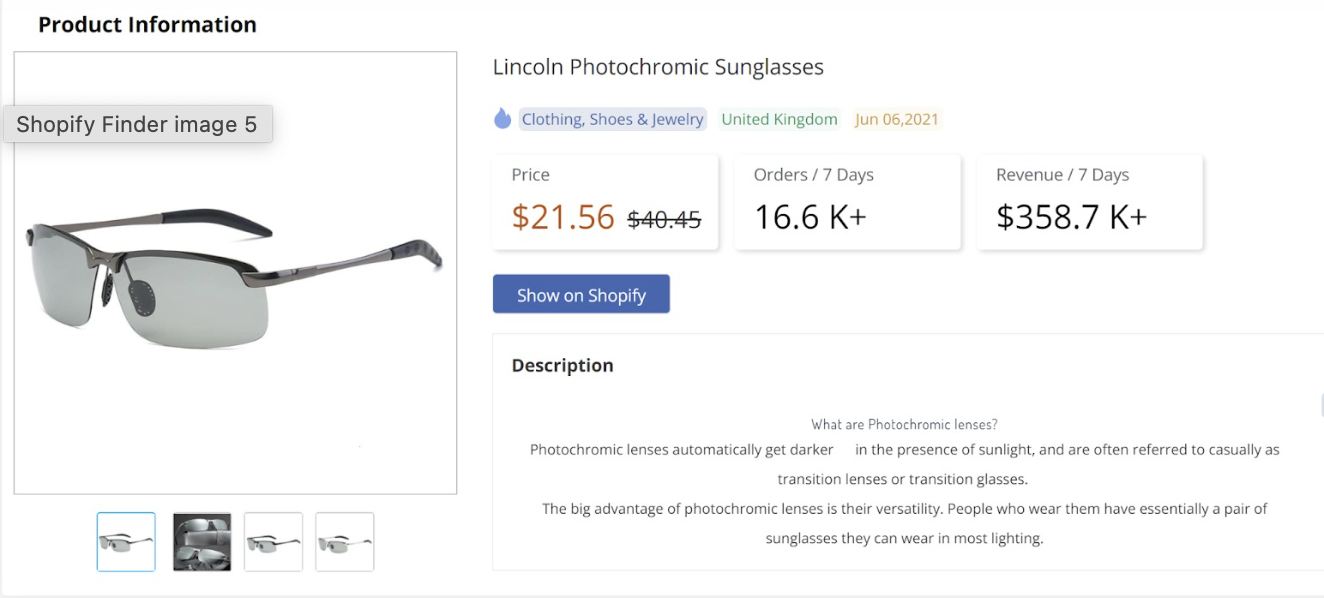Select the first sunglasses thumbnail
Screen dimensions: 1324x598
[x=125, y=541]
